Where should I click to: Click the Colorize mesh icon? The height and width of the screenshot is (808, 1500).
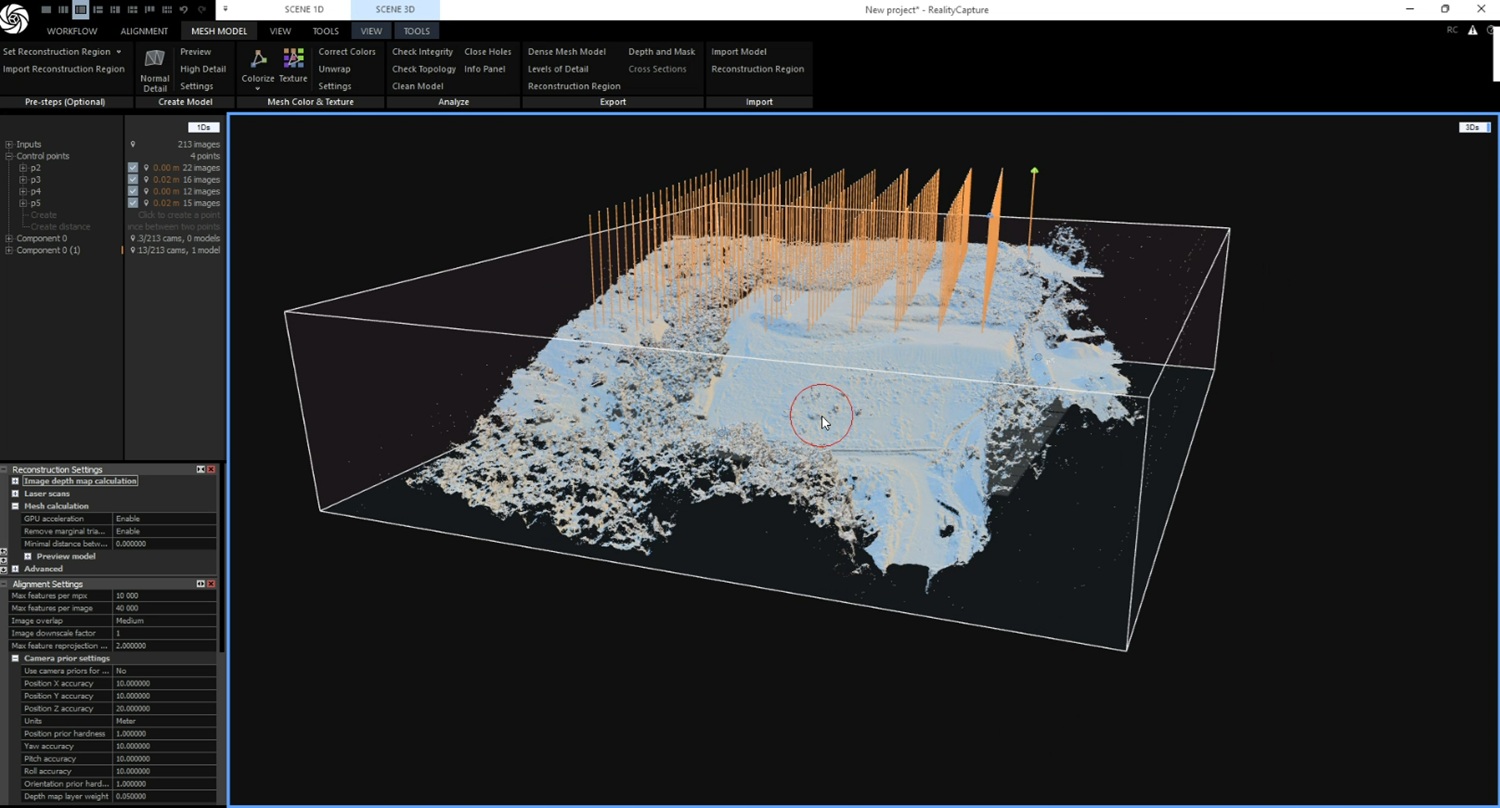(258, 60)
